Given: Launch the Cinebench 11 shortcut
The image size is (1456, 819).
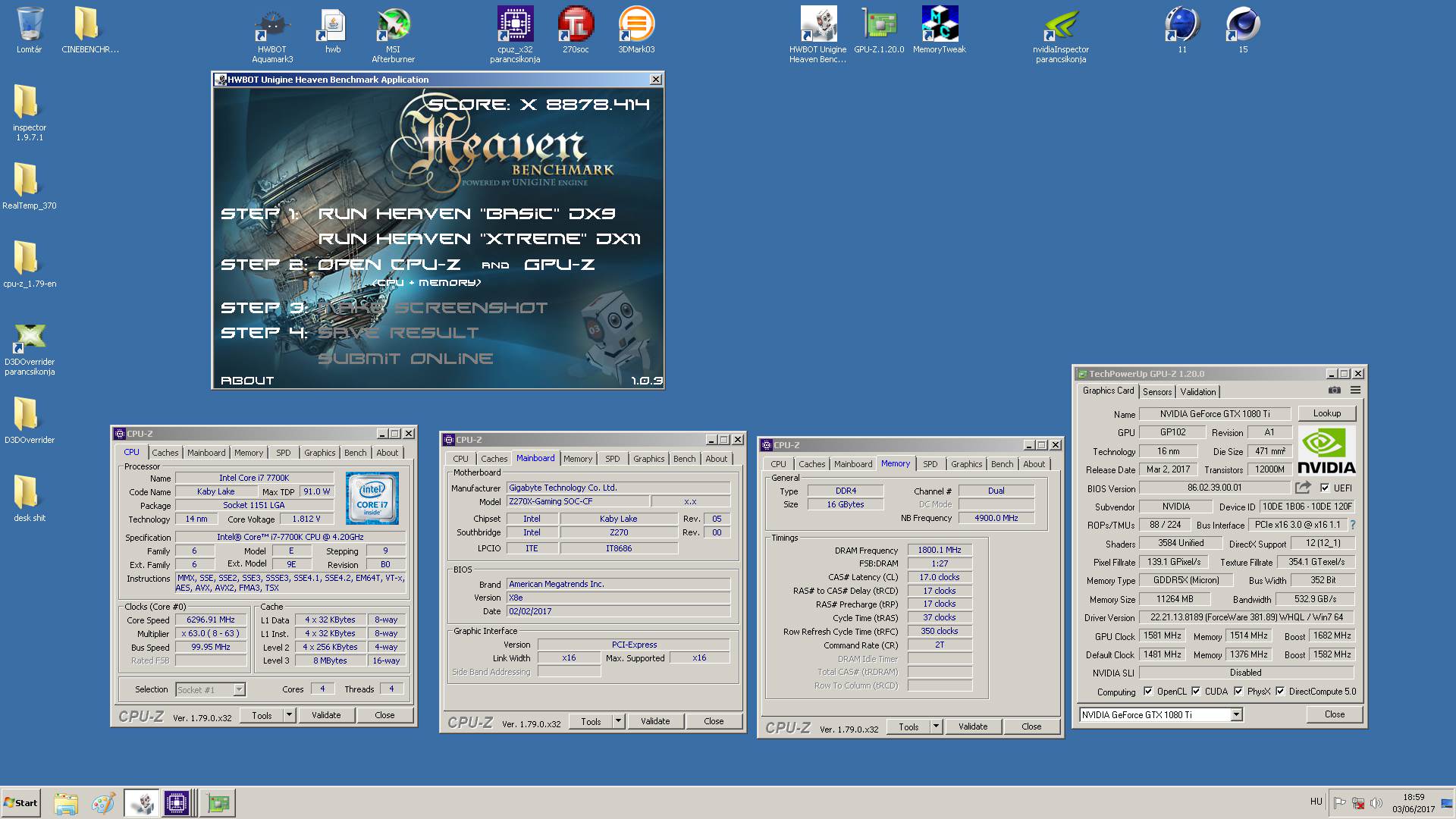Looking at the screenshot, I should click(1182, 30).
